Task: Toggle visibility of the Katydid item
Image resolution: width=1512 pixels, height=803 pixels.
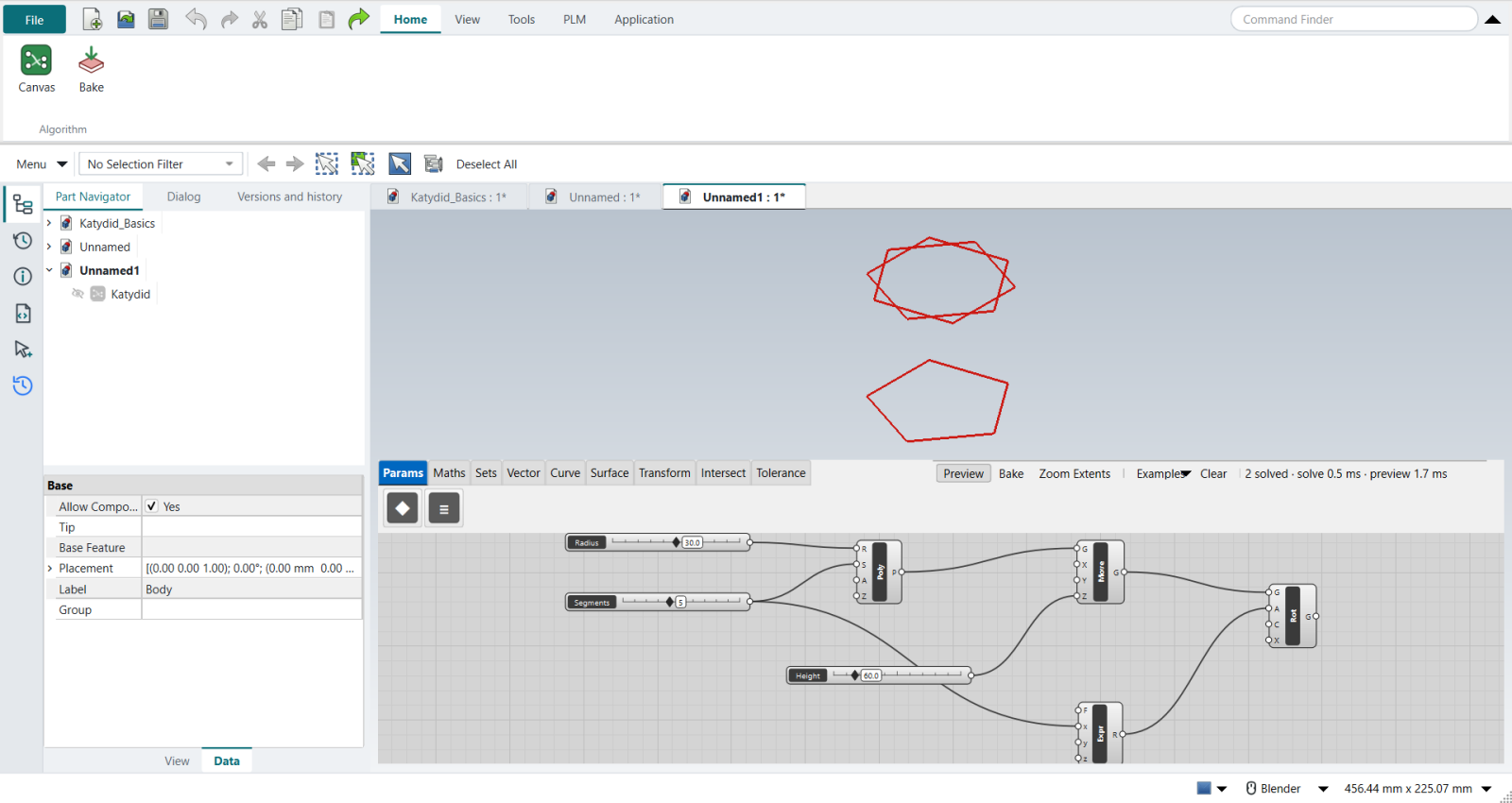Action: tap(78, 294)
